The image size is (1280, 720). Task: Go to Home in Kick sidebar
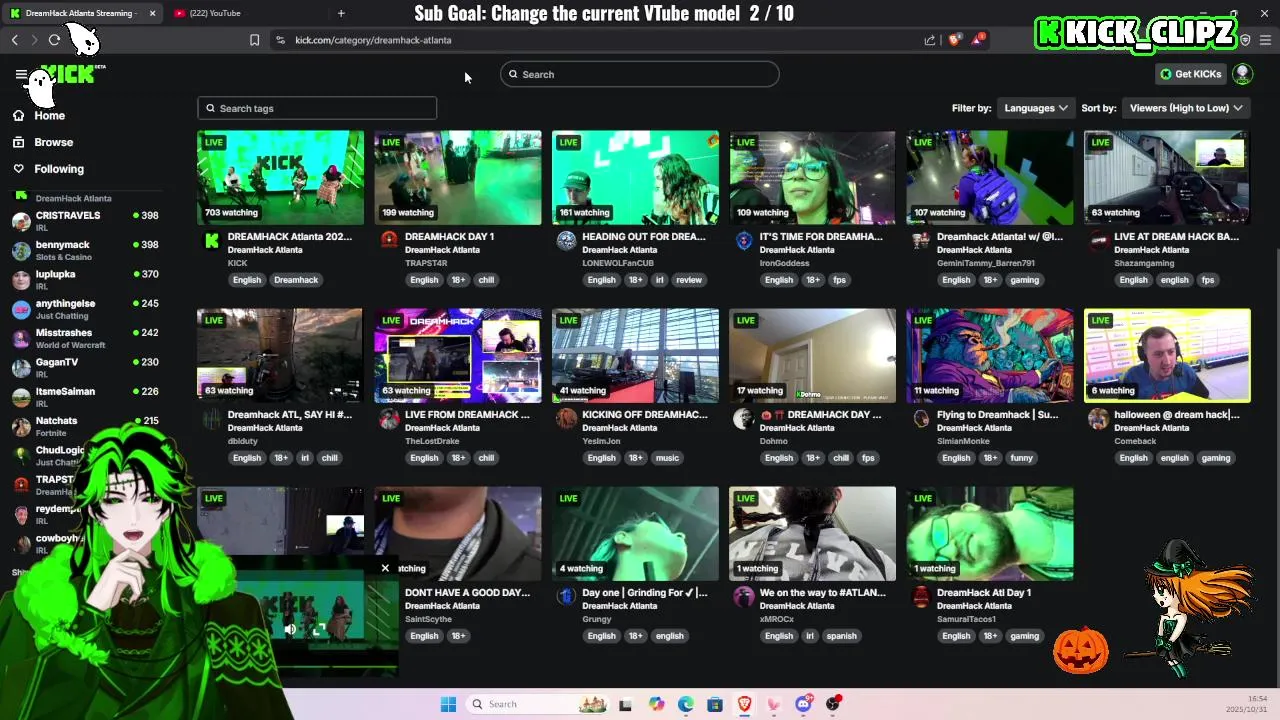click(49, 116)
